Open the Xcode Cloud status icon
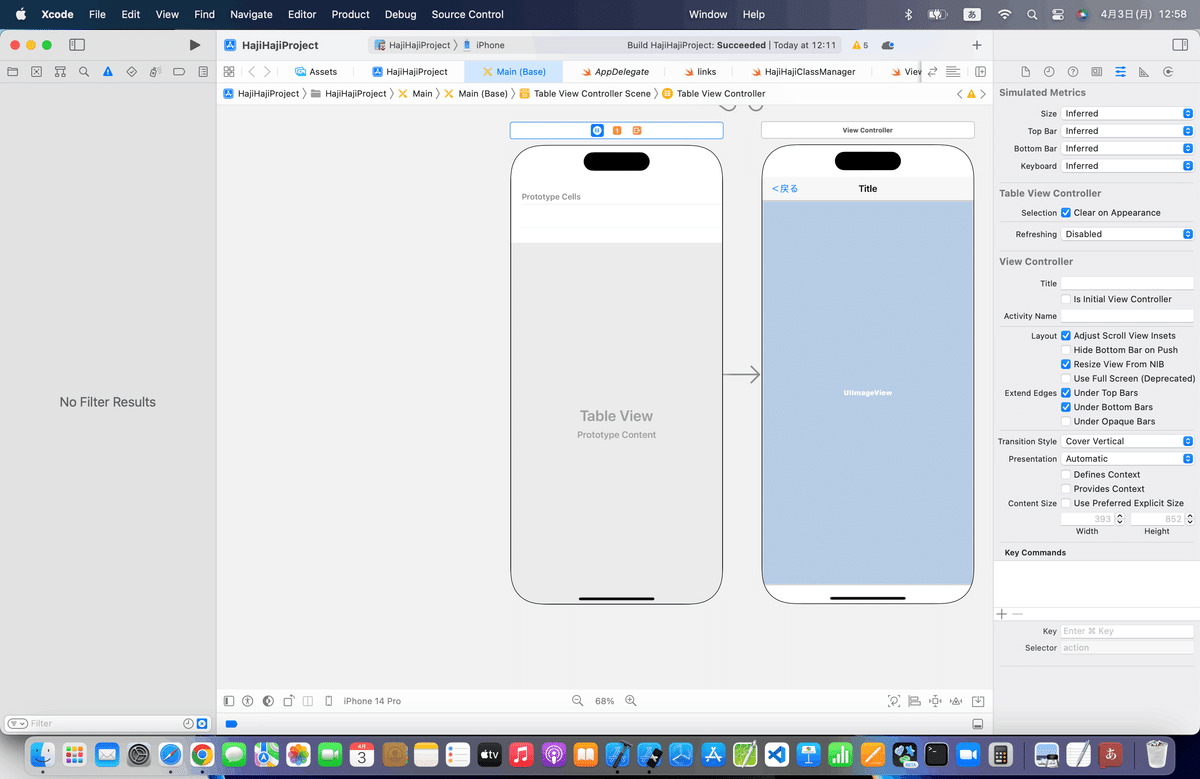Image resolution: width=1200 pixels, height=779 pixels. click(888, 45)
